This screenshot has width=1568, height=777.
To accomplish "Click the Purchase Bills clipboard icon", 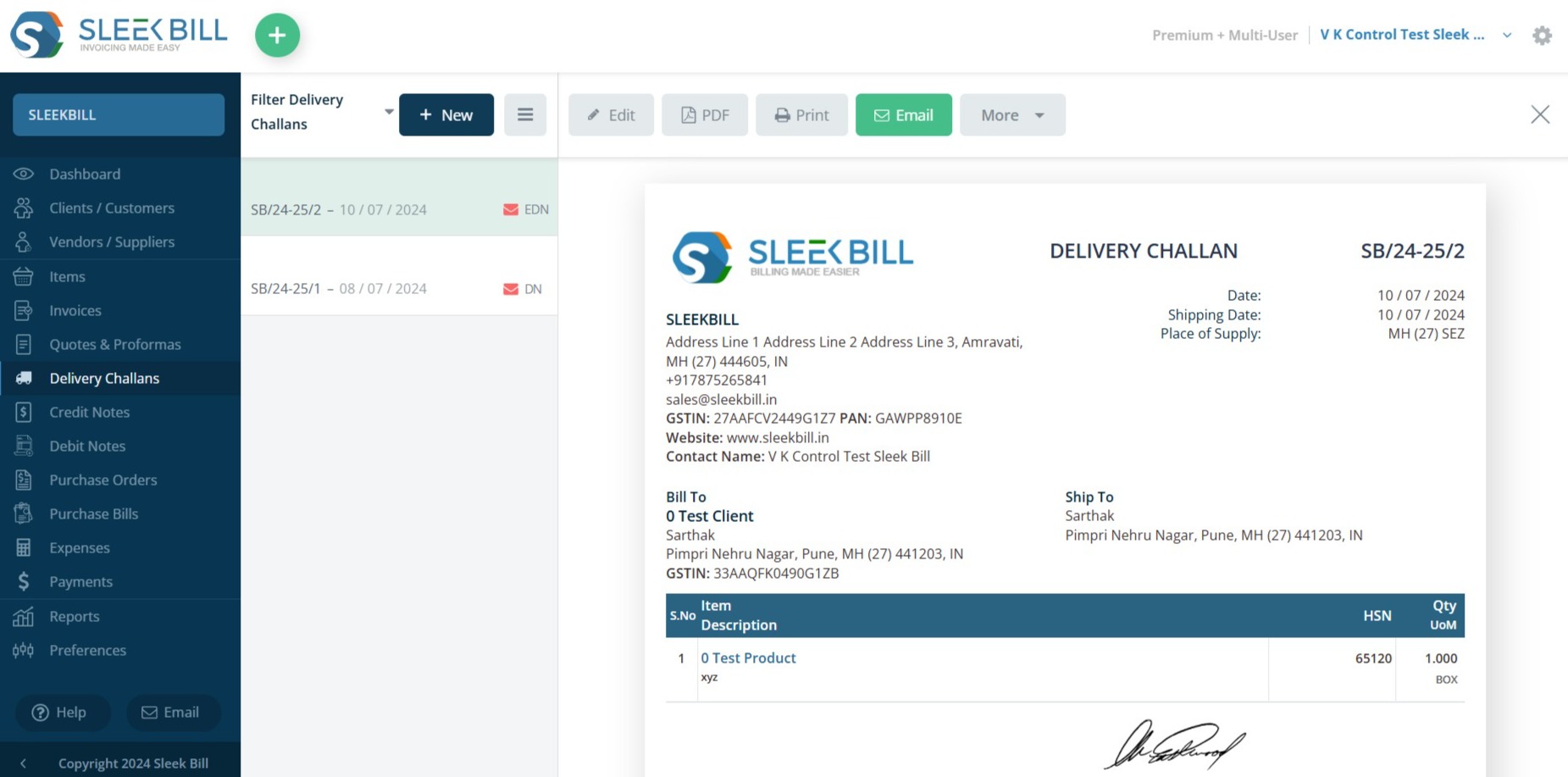I will point(24,513).
